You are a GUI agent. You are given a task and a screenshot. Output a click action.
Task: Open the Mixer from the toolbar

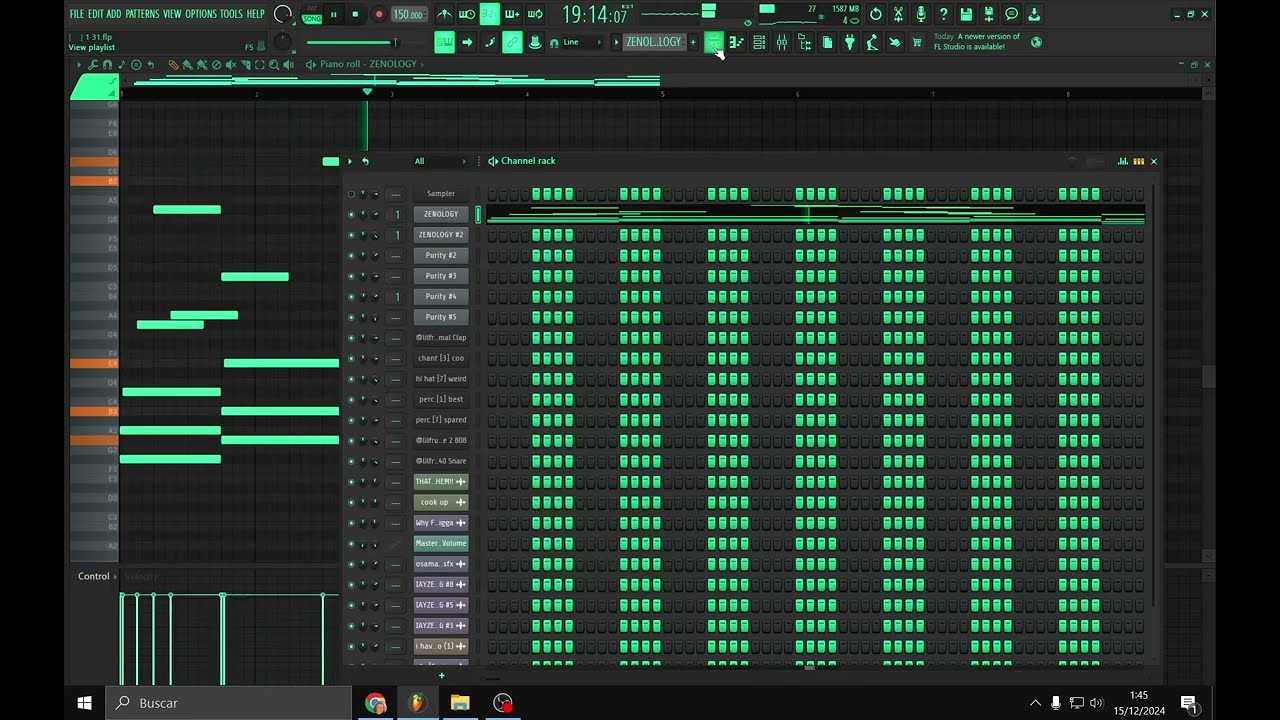[x=782, y=42]
